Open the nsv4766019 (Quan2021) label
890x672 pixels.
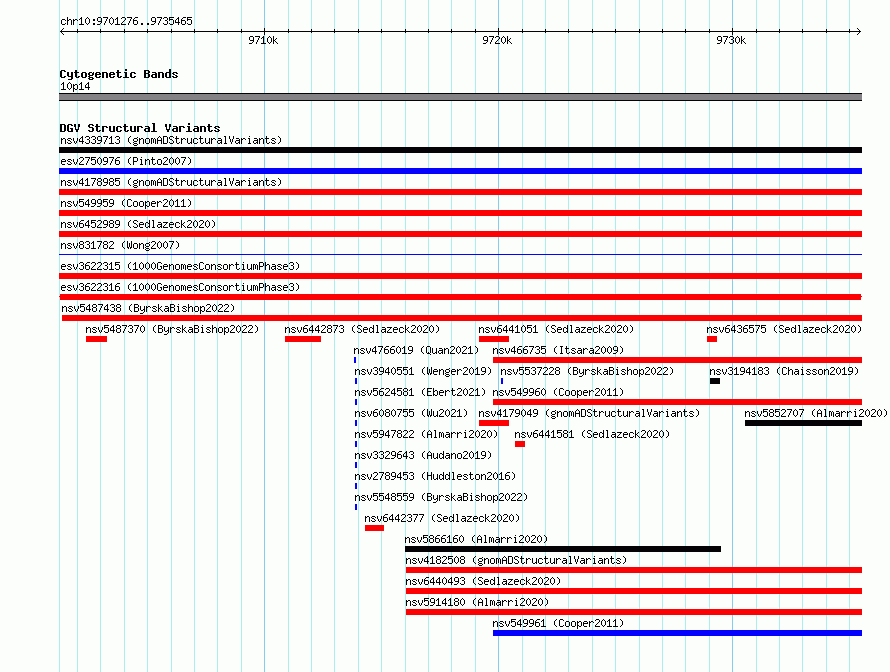(416, 350)
